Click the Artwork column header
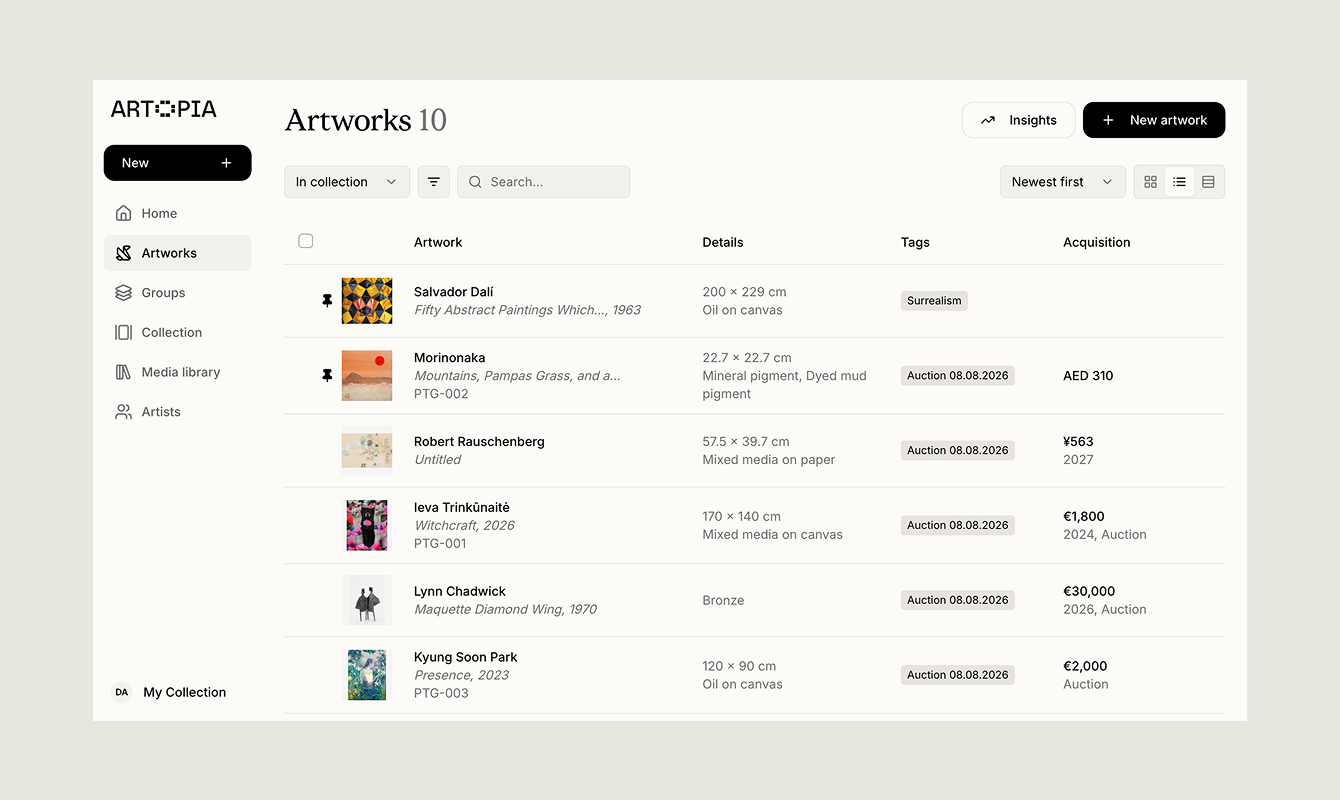This screenshot has height=800, width=1340. click(x=438, y=242)
